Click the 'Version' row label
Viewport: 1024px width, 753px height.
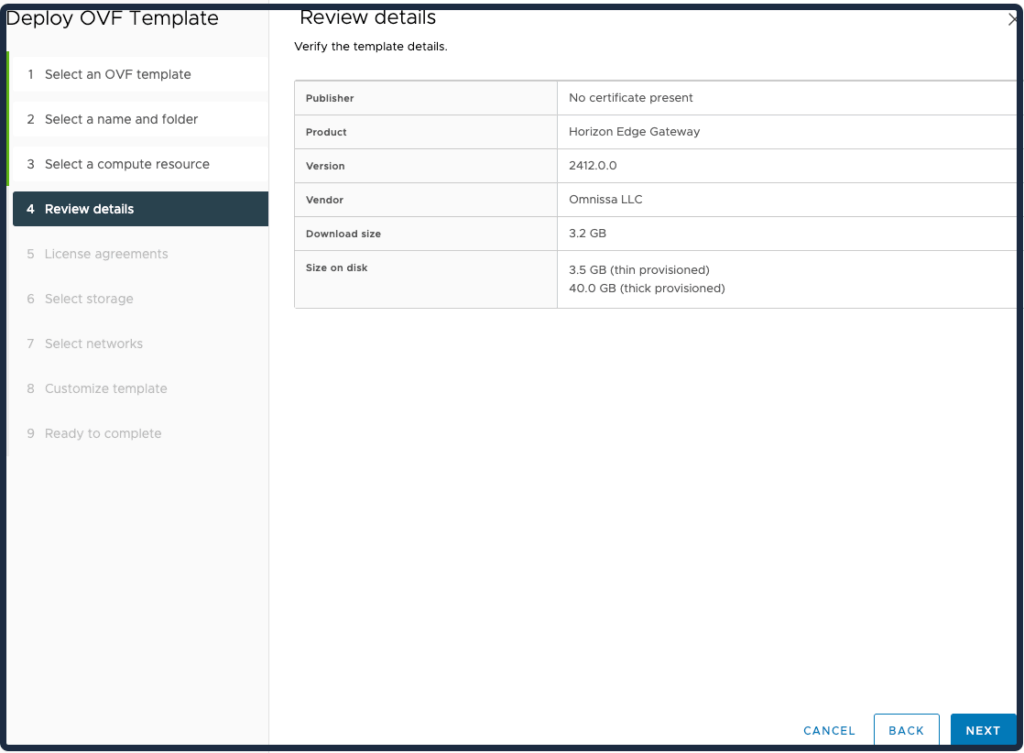tap(325, 167)
